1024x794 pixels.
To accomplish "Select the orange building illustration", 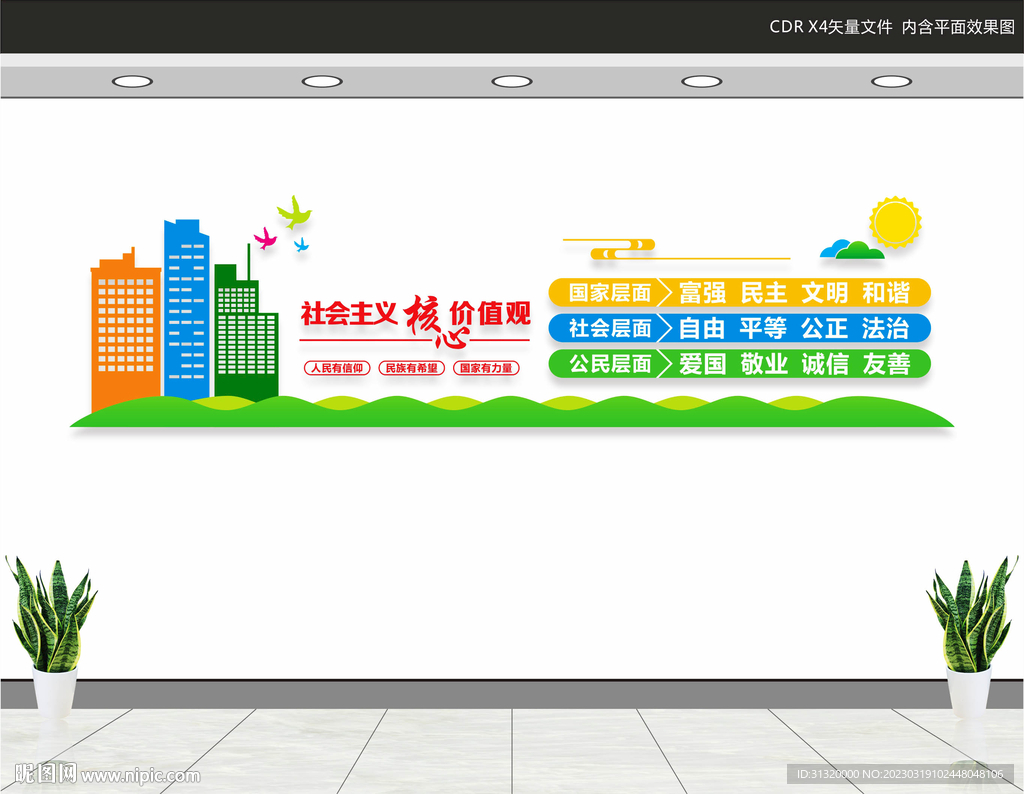I will click(125, 330).
